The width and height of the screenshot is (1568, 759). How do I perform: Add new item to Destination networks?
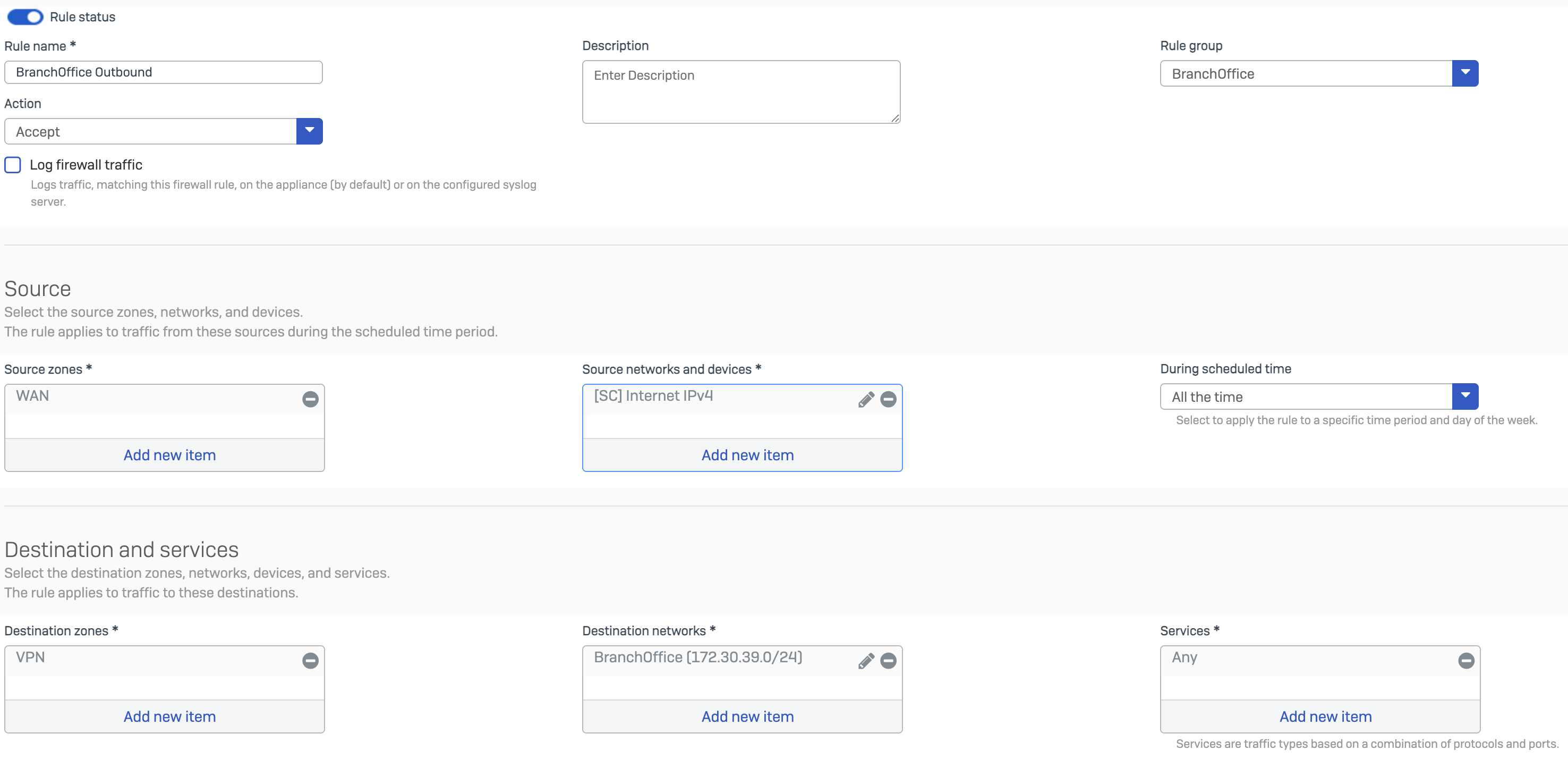coord(747,716)
